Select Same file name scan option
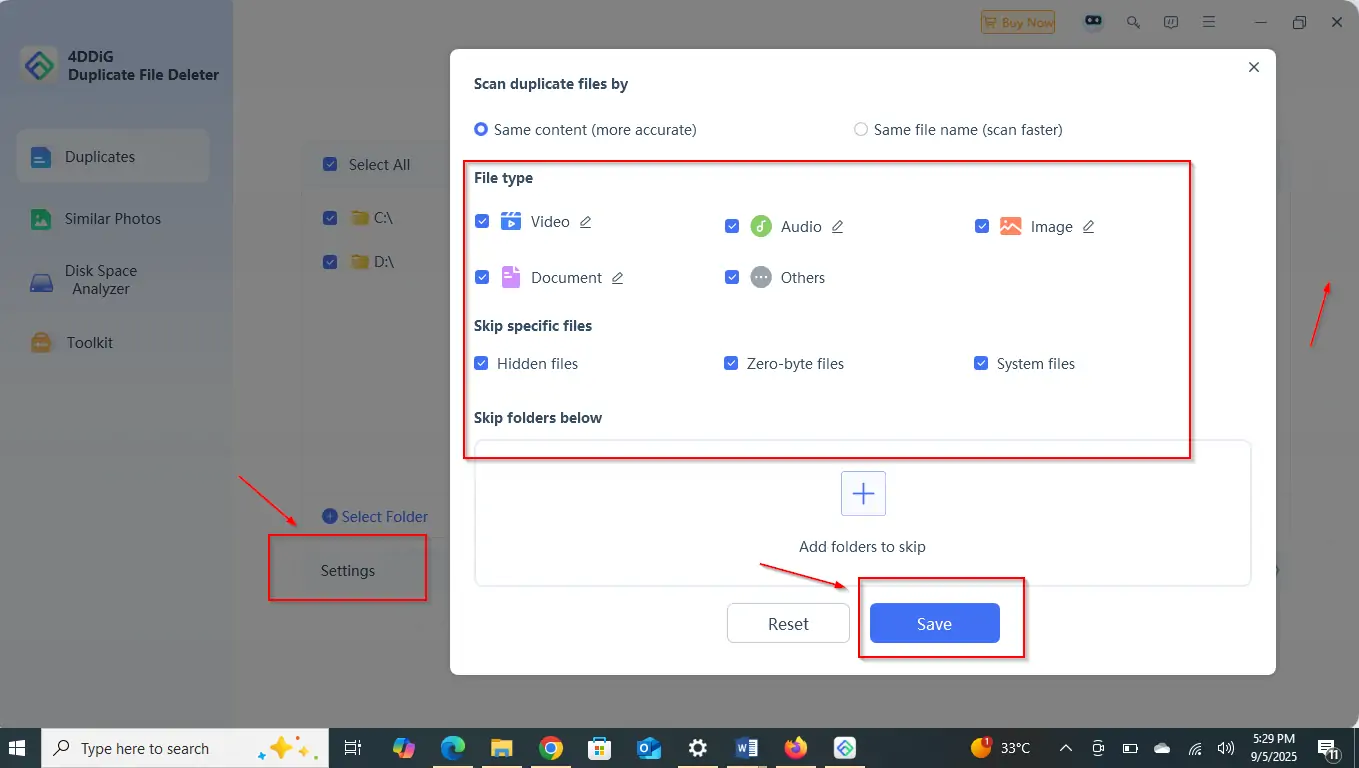 coord(861,130)
